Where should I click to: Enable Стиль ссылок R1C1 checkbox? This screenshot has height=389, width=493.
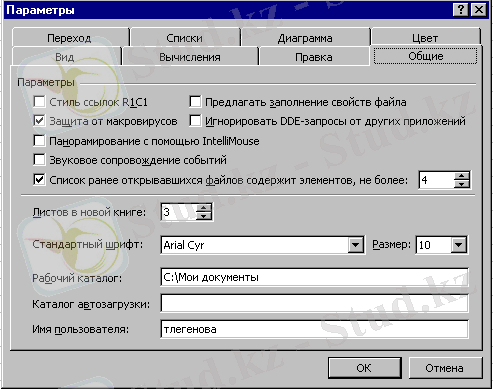point(39,101)
